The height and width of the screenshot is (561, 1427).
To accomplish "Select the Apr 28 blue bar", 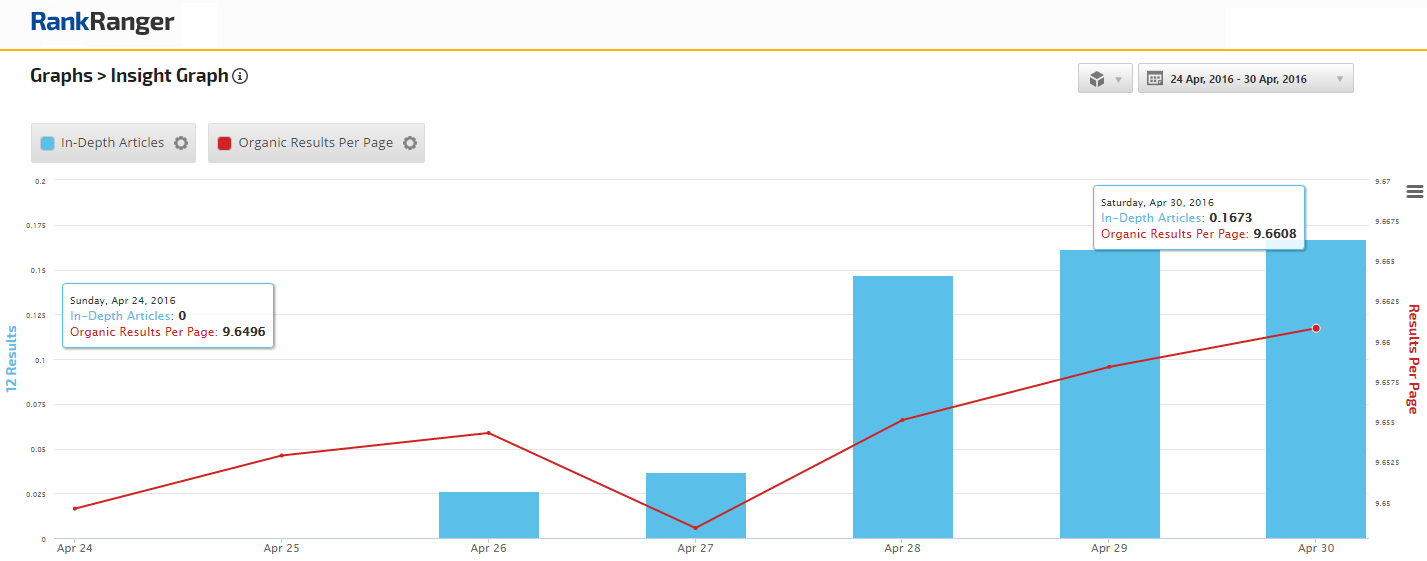I will click(x=903, y=407).
